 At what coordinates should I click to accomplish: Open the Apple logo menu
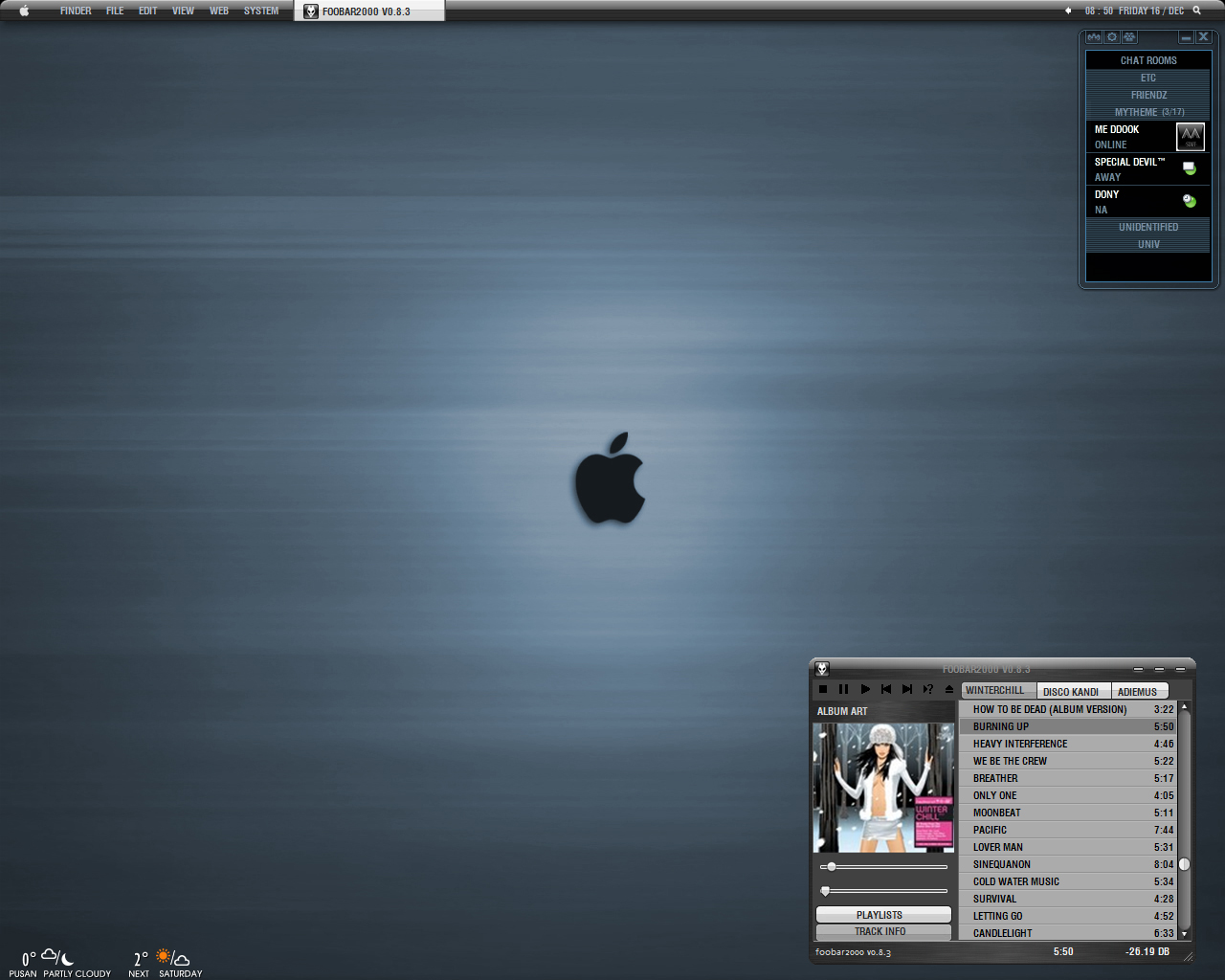pos(24,11)
